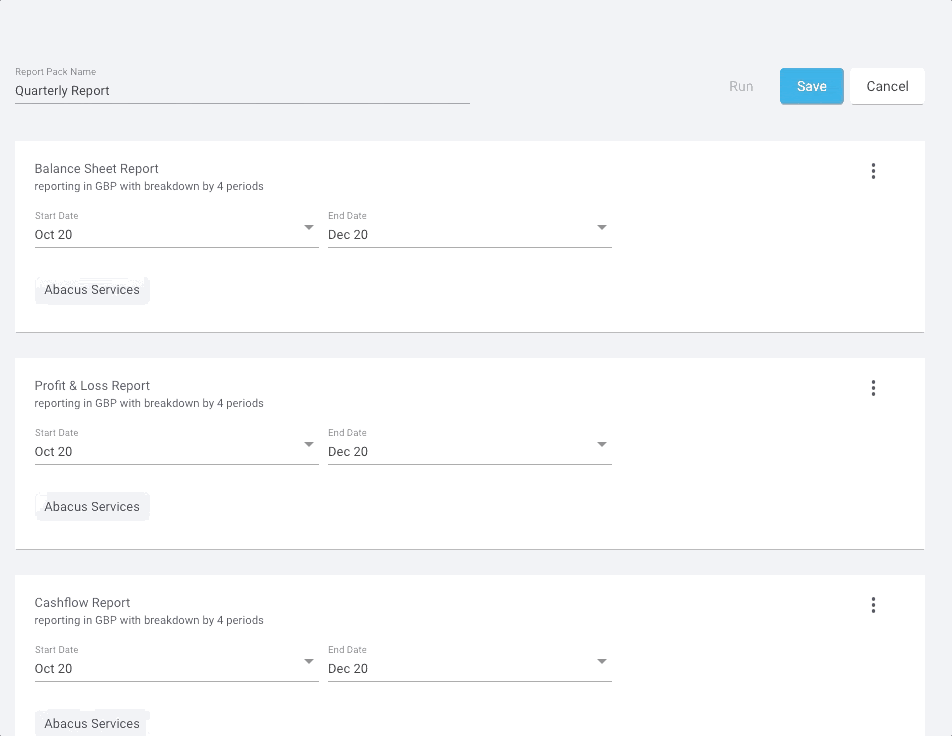Expand Profit & Loss End Date dropdown

469,450
